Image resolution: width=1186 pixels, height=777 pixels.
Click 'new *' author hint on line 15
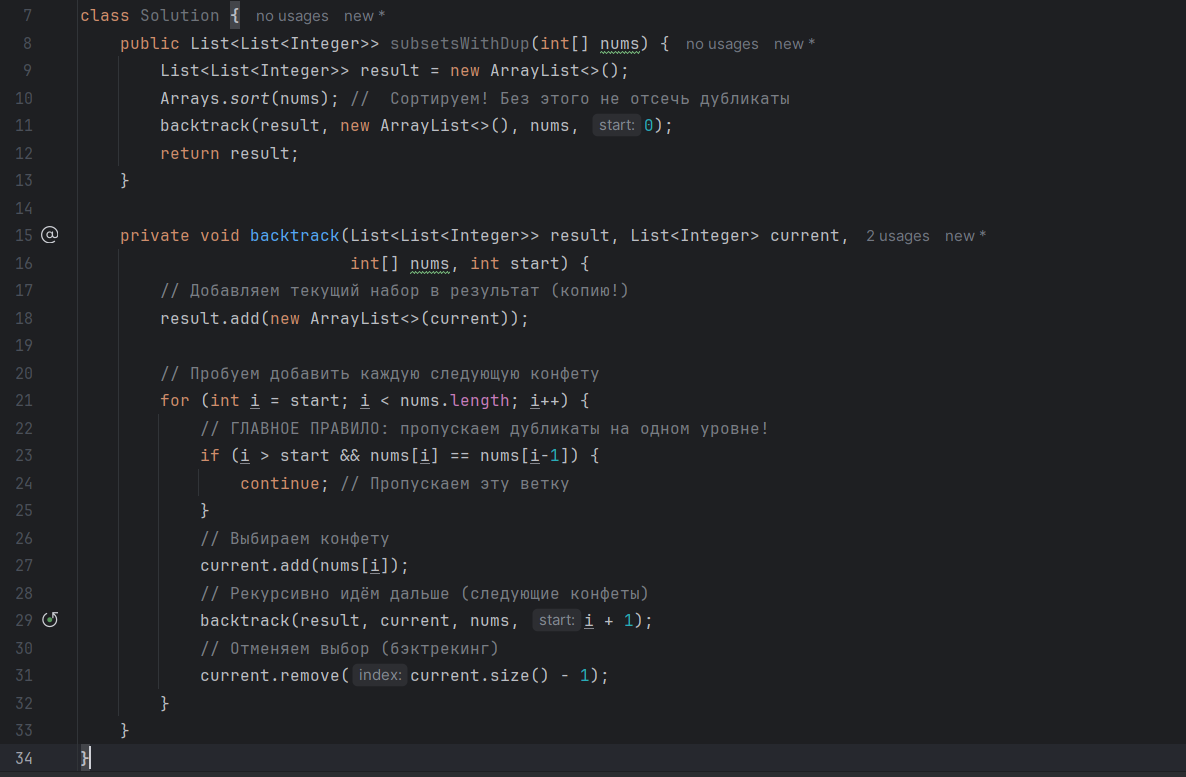pos(965,236)
